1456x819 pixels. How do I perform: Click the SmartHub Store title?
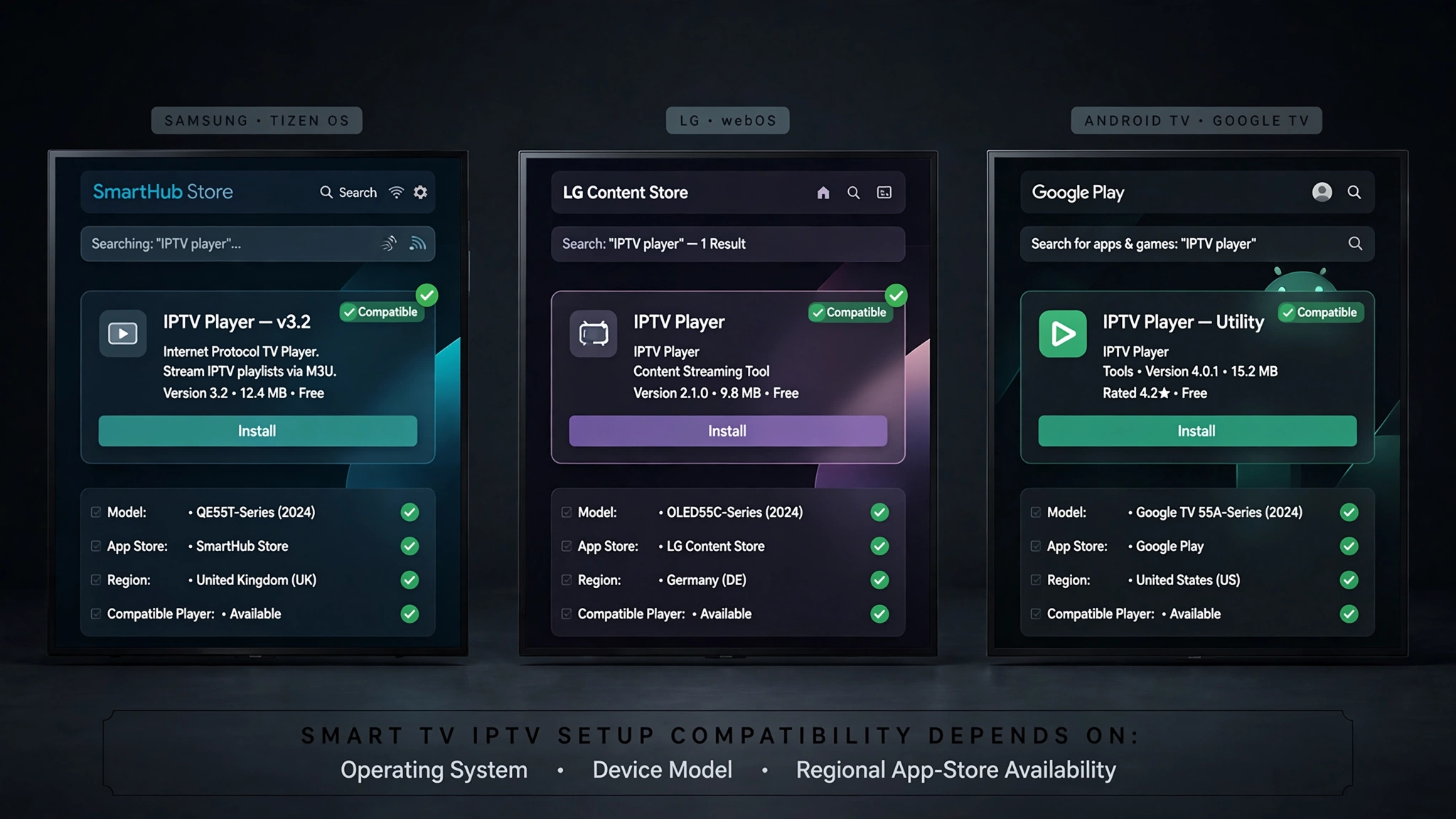(x=163, y=192)
